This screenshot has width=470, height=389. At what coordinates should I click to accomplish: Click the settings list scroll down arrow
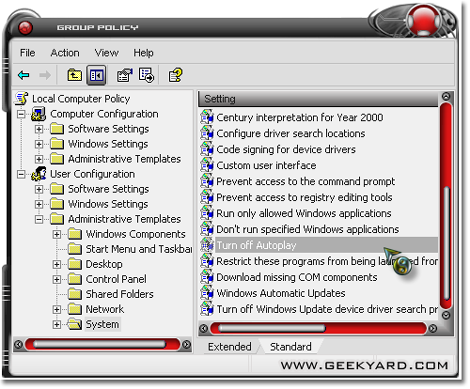tap(446, 315)
